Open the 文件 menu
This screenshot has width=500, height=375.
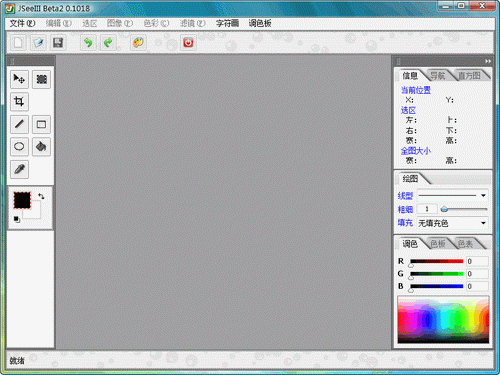pyautogui.click(x=22, y=23)
